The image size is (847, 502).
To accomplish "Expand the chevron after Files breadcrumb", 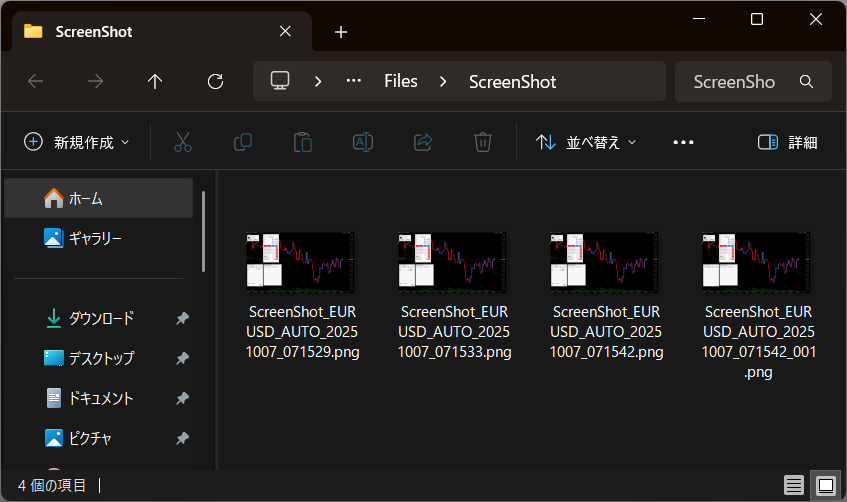I will pos(442,82).
